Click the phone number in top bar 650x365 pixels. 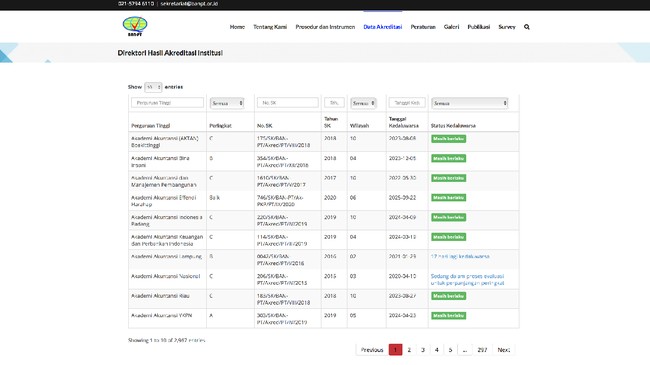tap(136, 4)
